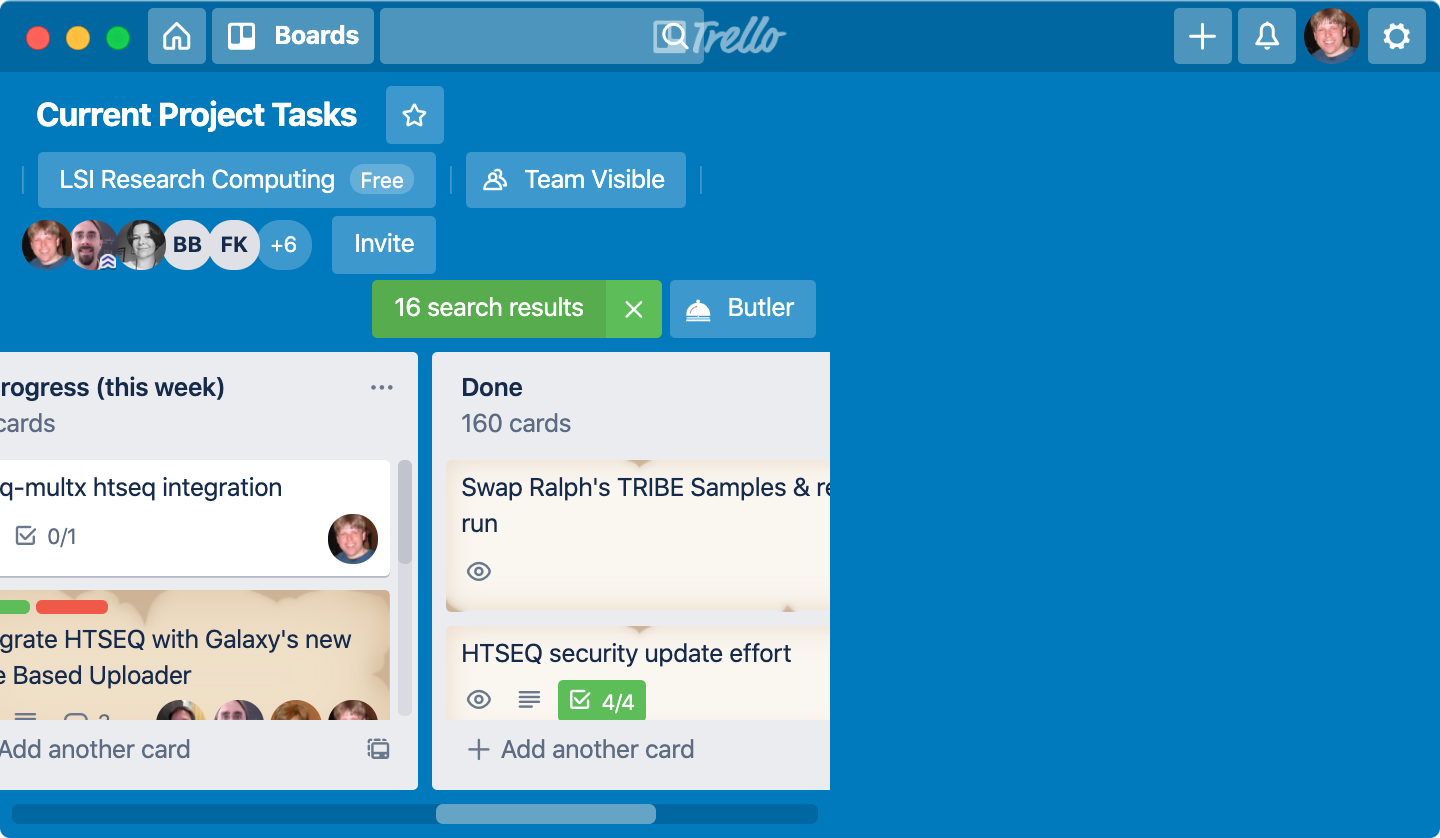The image size is (1440, 838).
Task: Open notifications bell
Action: (x=1267, y=36)
